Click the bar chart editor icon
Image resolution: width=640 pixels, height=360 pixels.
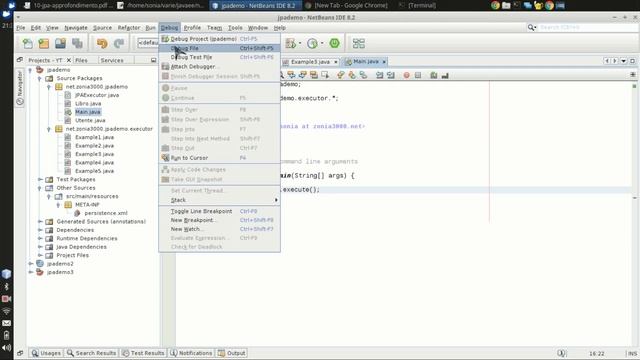[445, 75]
